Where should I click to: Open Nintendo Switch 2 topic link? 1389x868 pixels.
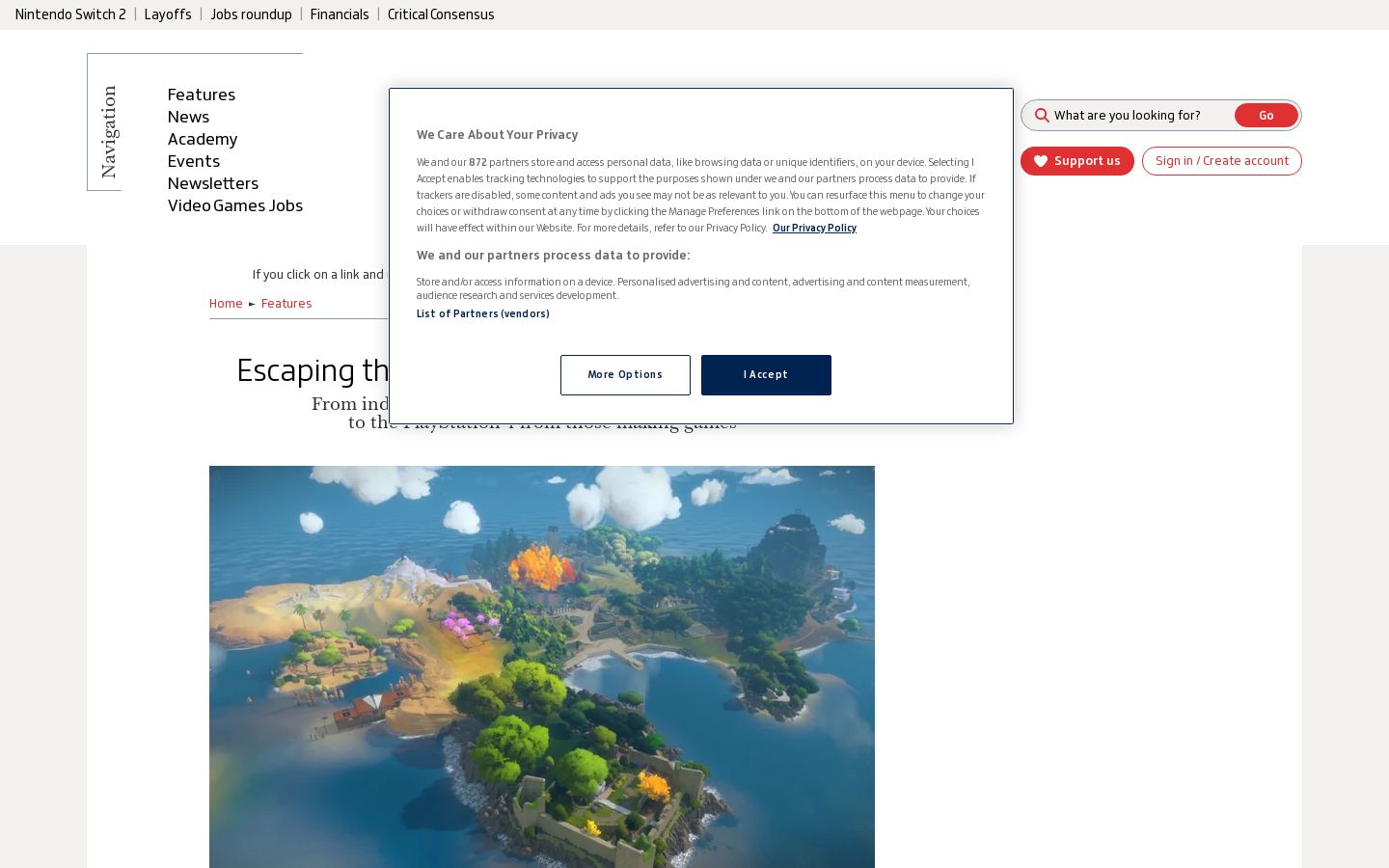[x=70, y=14]
